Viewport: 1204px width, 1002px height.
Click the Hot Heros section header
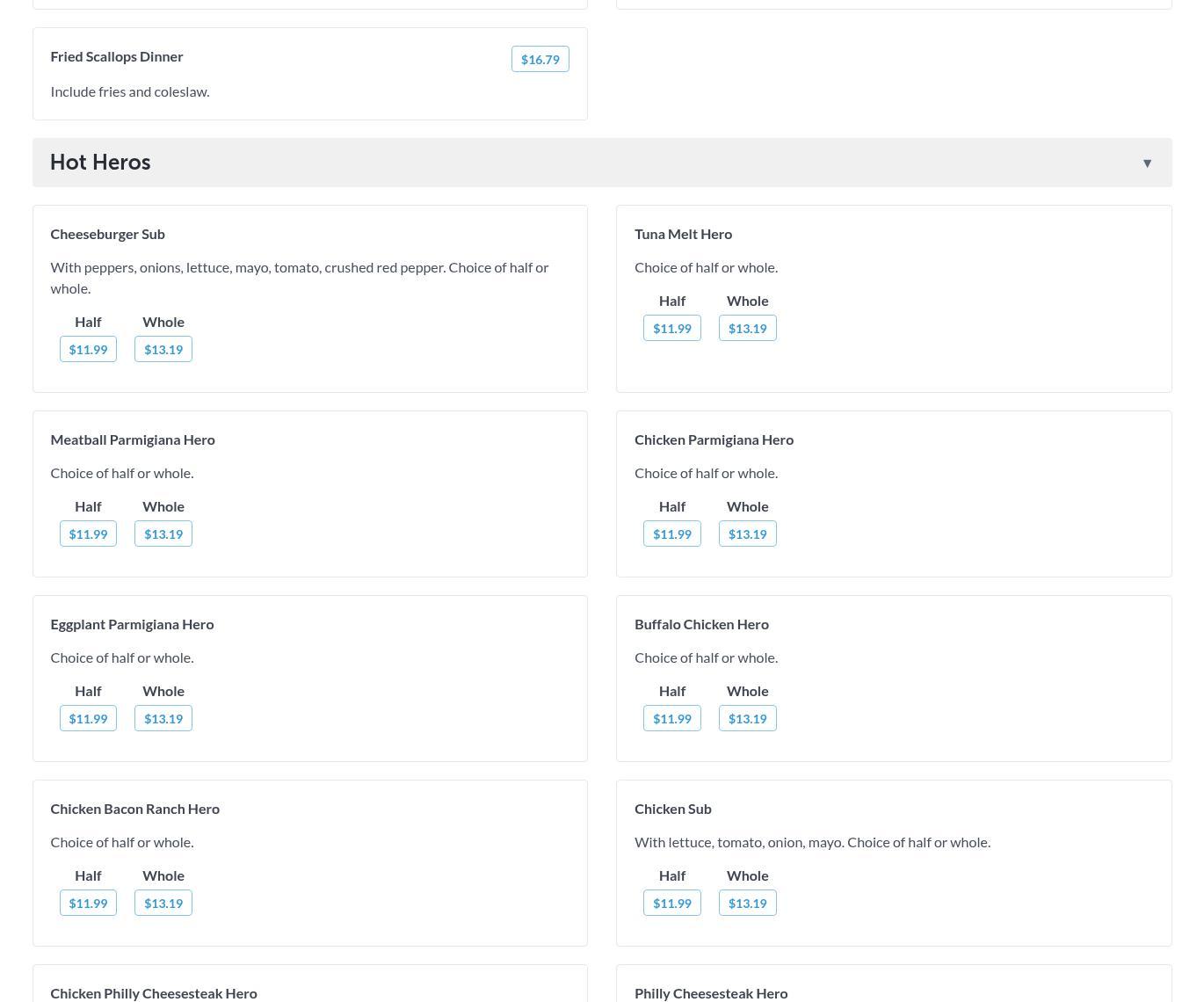(100, 163)
